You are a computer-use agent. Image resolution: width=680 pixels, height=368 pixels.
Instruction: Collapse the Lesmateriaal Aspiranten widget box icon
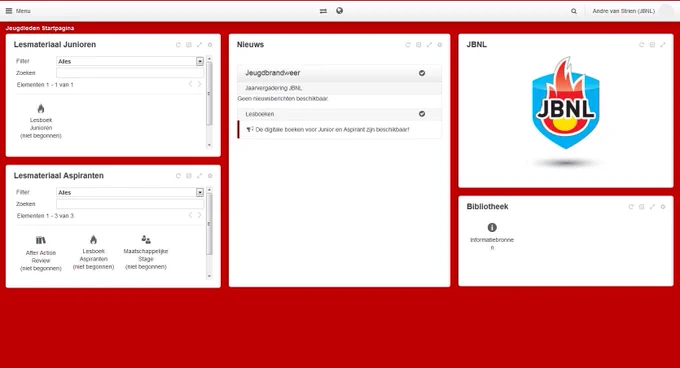(189, 176)
